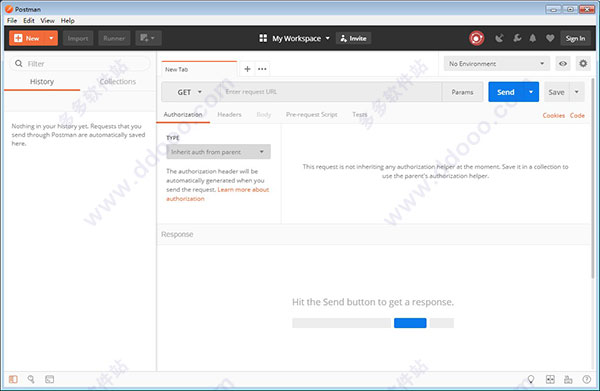This screenshot has height=391, width=600.
Task: Click the magnifier icon in Filter box
Action: 18,64
